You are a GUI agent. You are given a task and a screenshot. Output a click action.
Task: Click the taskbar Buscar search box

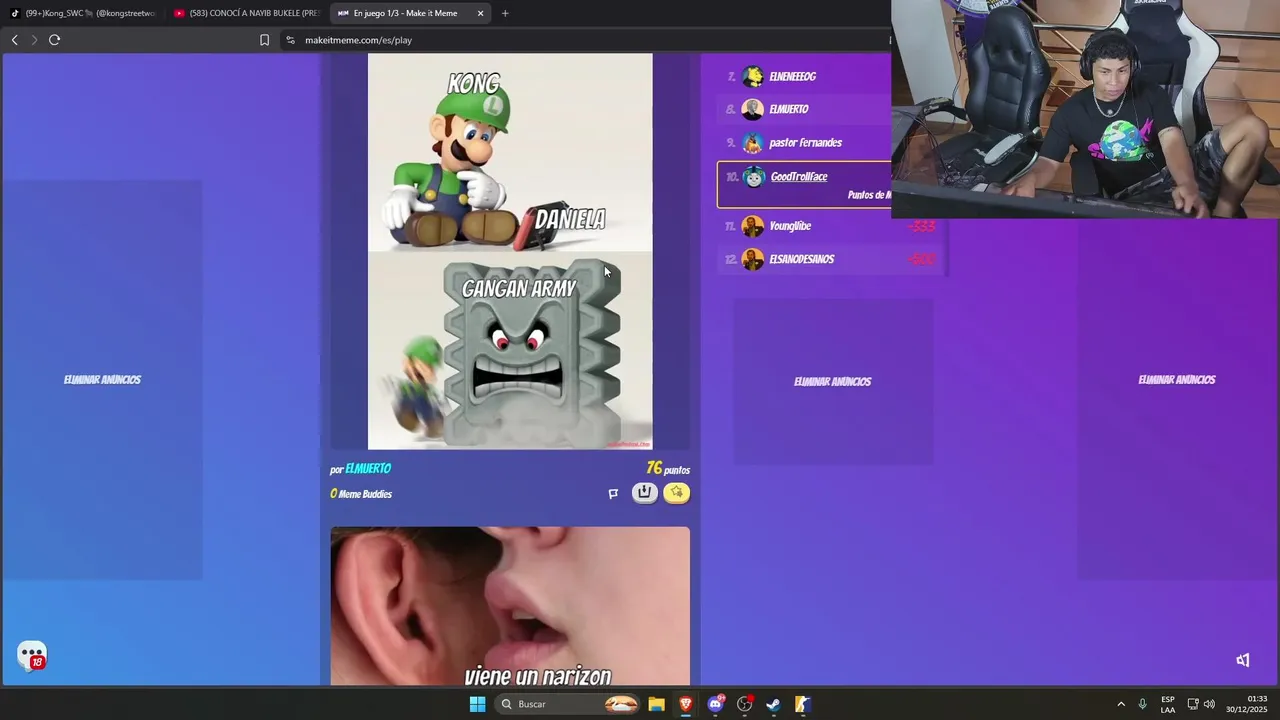[x=568, y=704]
